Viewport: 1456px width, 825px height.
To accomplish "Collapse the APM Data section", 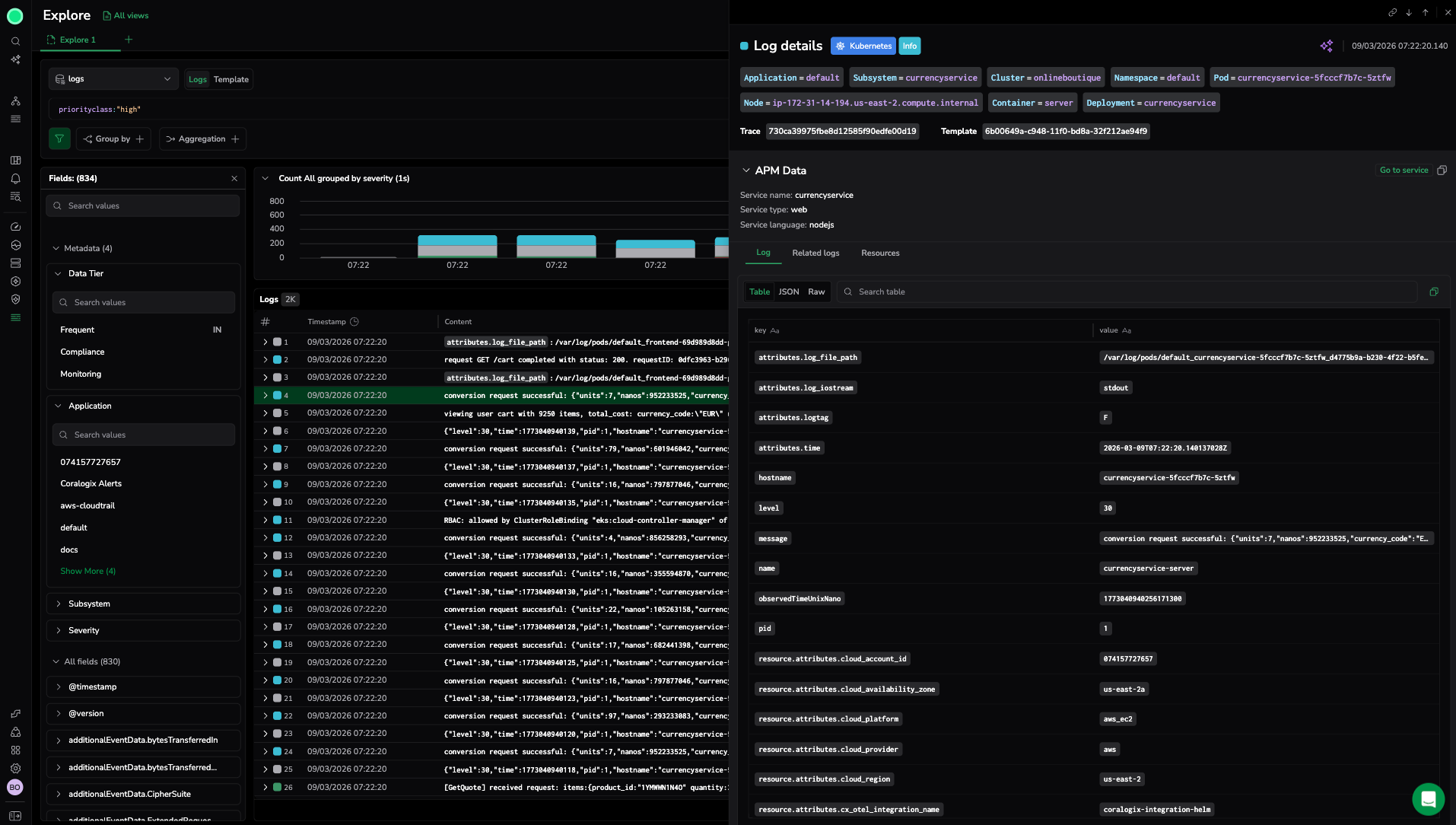I will click(745, 171).
